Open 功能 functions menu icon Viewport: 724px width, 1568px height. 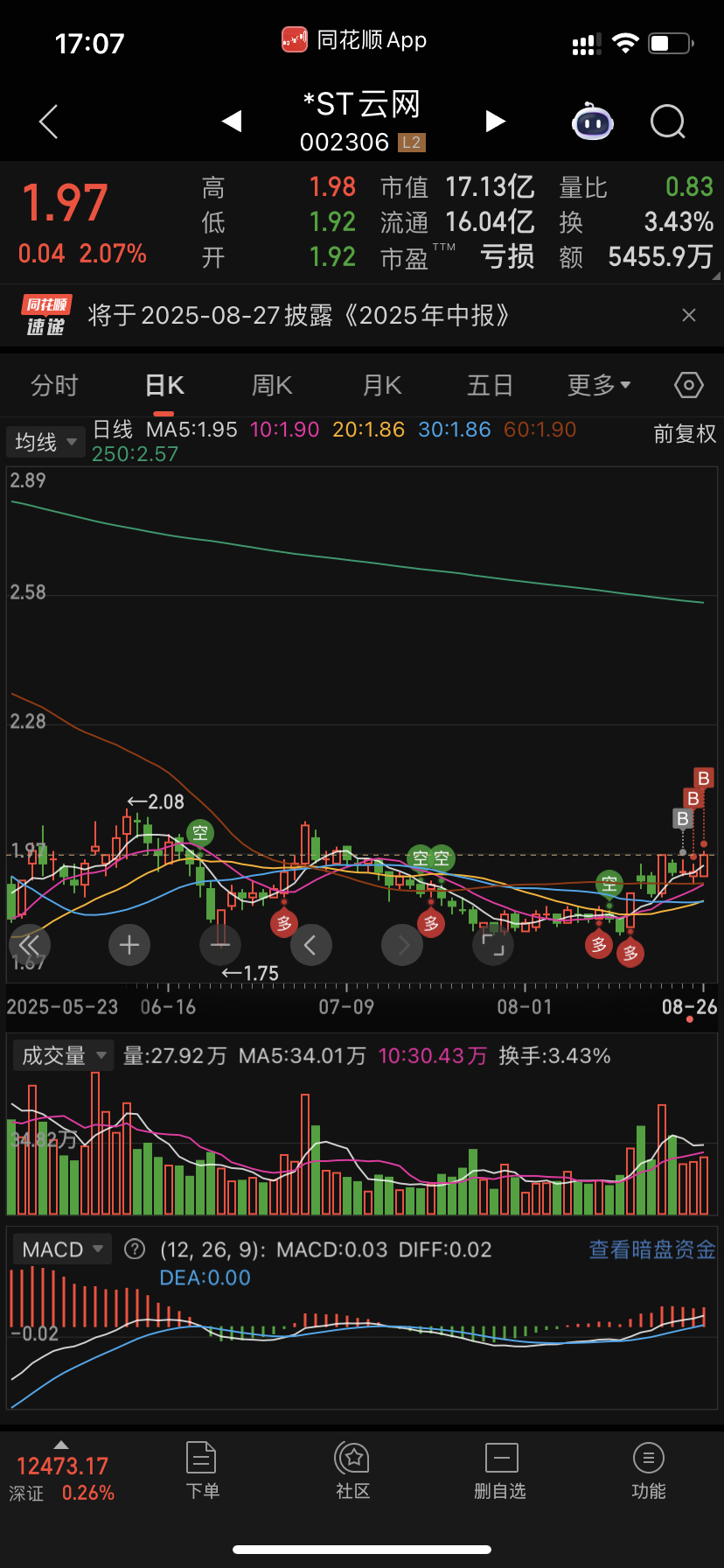[649, 1472]
